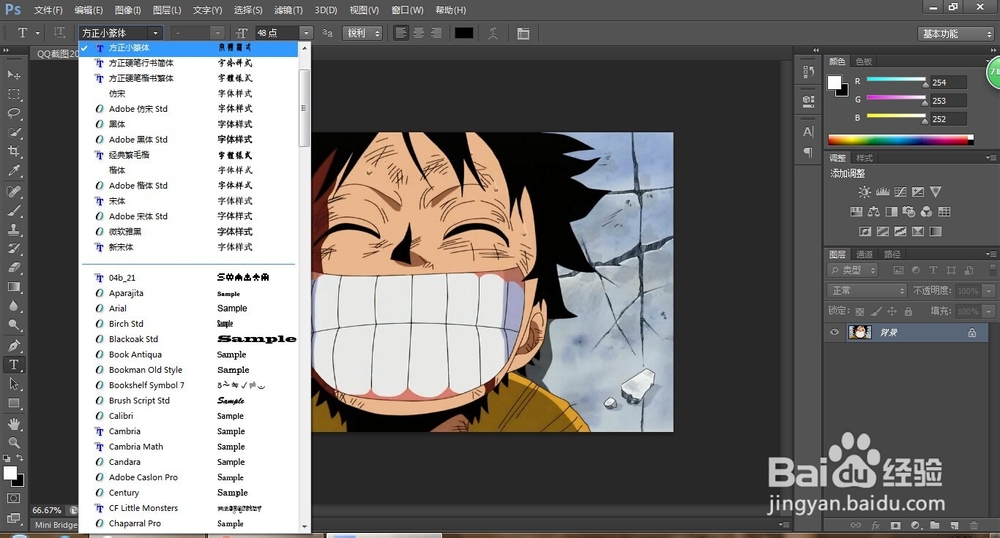
Task: Toggle text orientation icon in options bar
Action: pyautogui.click(x=59, y=33)
